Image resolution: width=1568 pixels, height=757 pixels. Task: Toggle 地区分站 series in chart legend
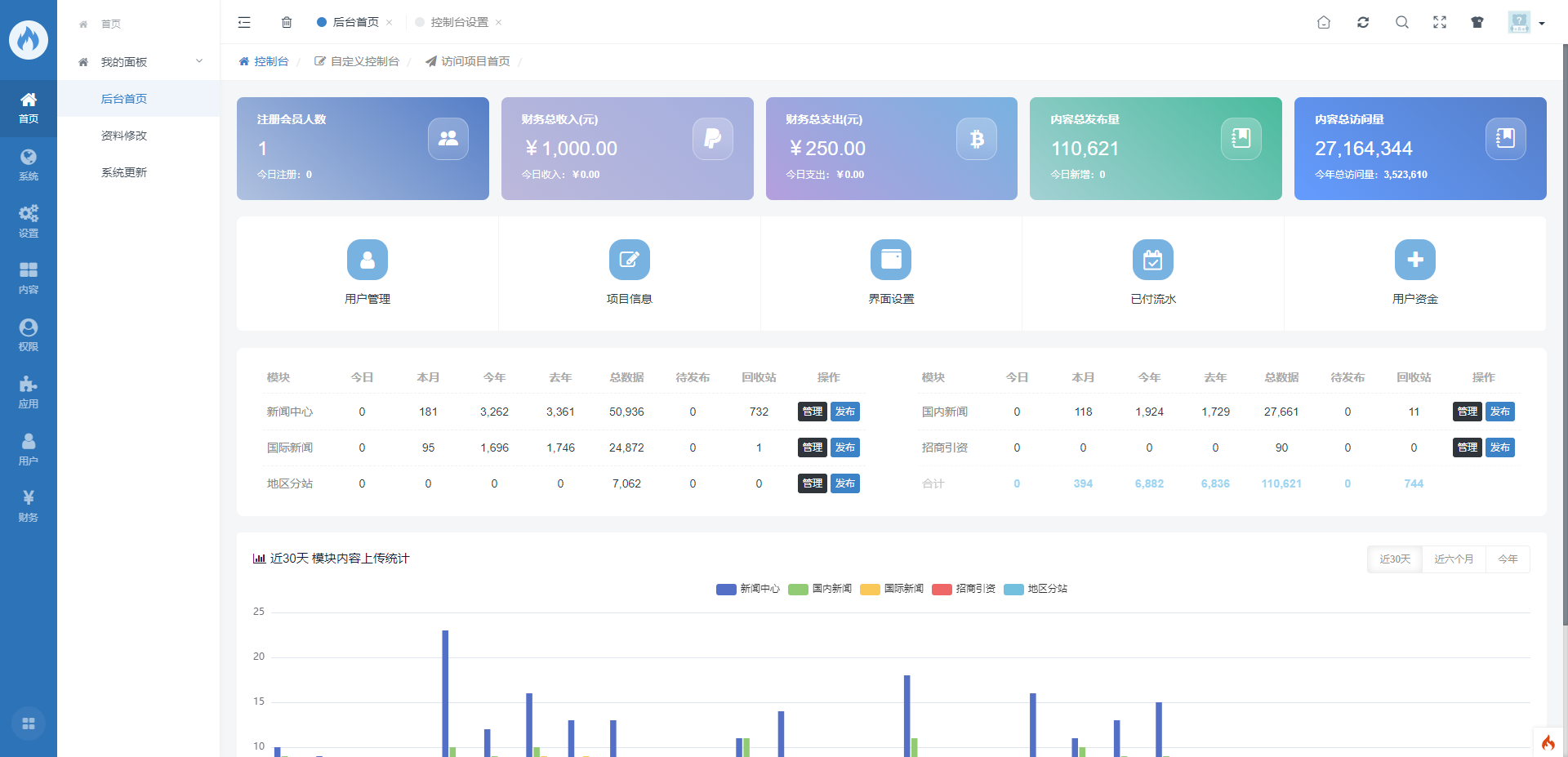point(1036,589)
